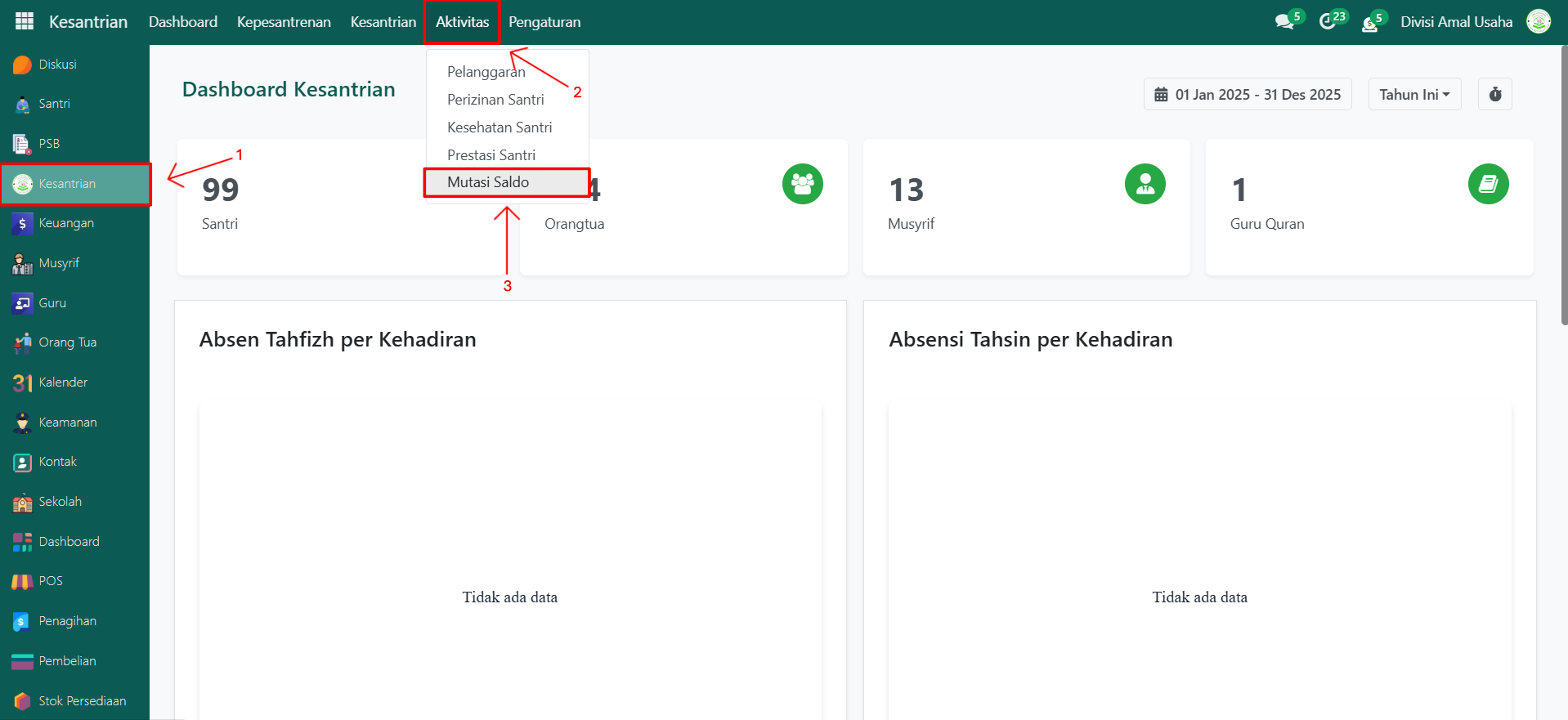This screenshot has width=1568, height=720.
Task: Click the Musyrif count card
Action: [x=1026, y=207]
